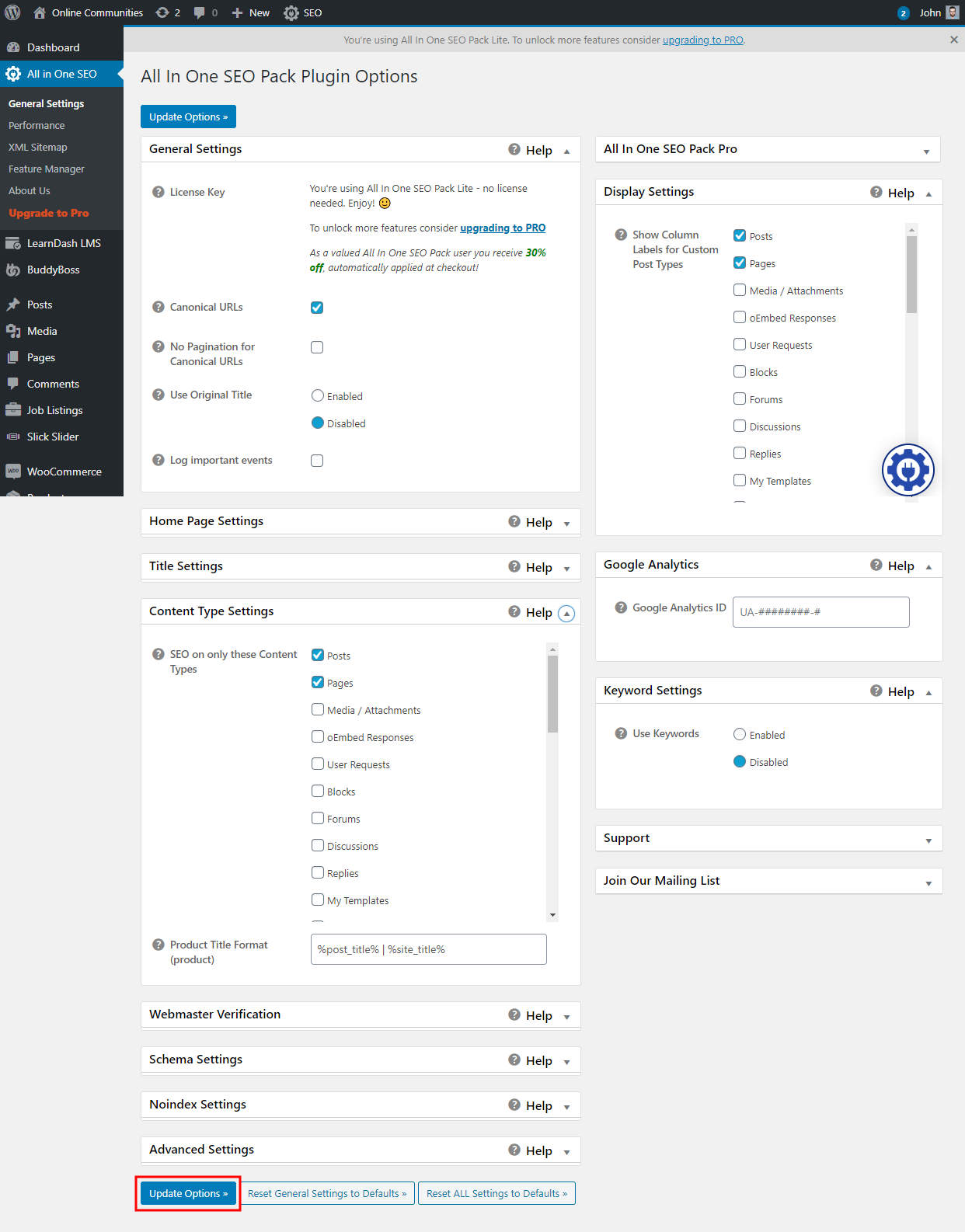Viewport: 965px width, 1232px height.
Task: Open Help for General Settings panel
Action: [x=530, y=150]
